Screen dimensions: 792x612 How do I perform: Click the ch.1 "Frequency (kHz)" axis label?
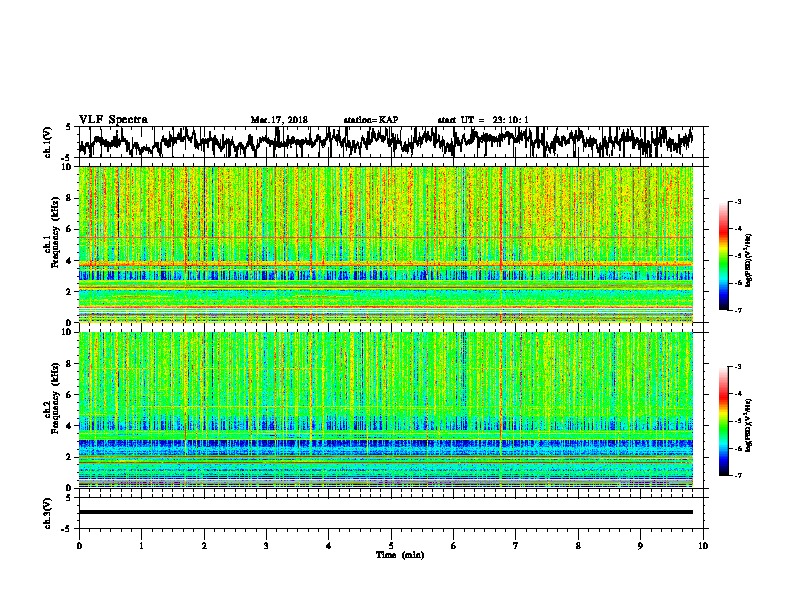click(55, 232)
